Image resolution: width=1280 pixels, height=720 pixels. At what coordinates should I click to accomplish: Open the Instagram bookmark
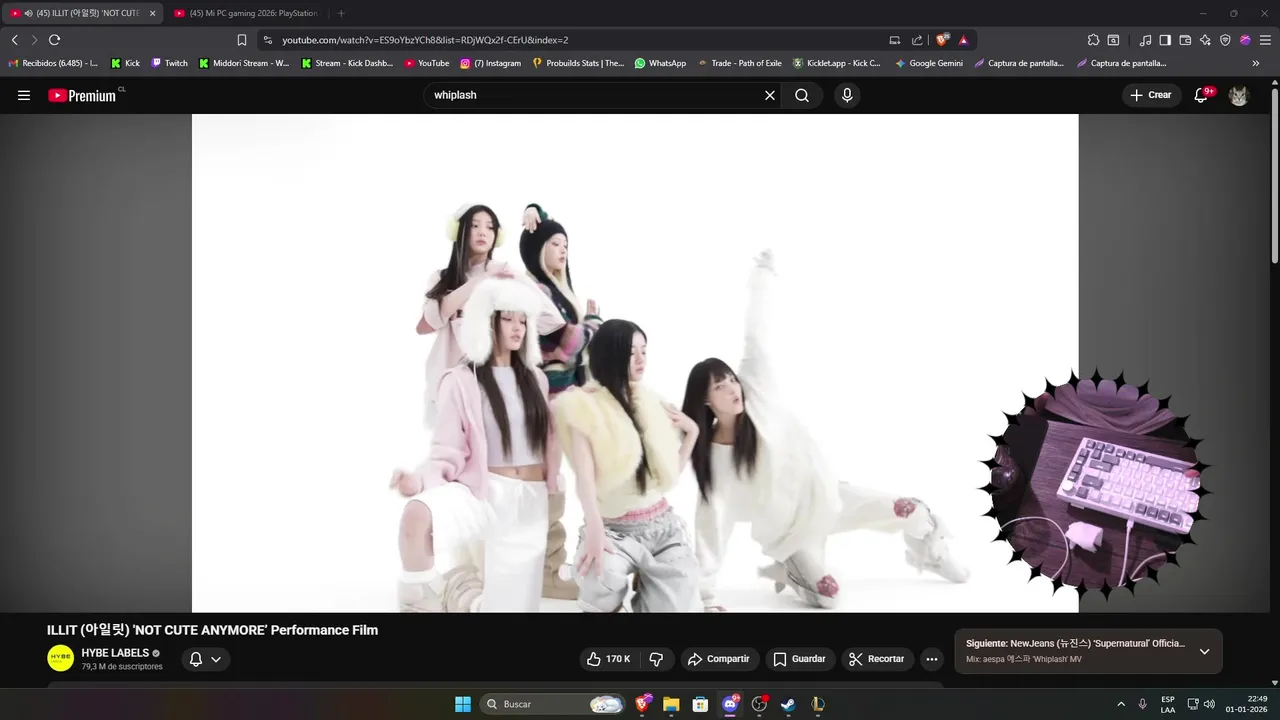click(x=490, y=63)
